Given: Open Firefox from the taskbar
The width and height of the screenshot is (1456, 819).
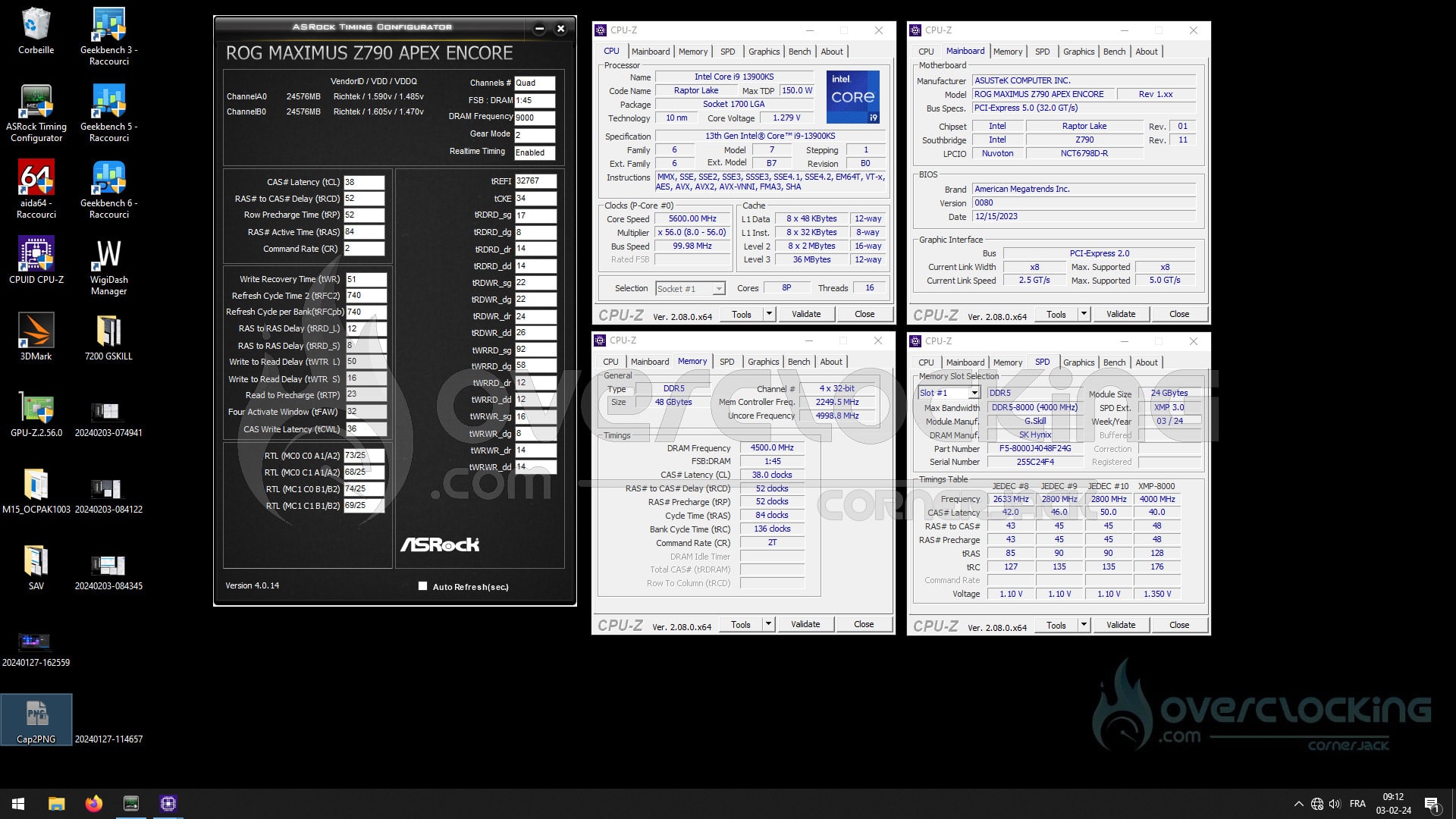Looking at the screenshot, I should pyautogui.click(x=93, y=803).
